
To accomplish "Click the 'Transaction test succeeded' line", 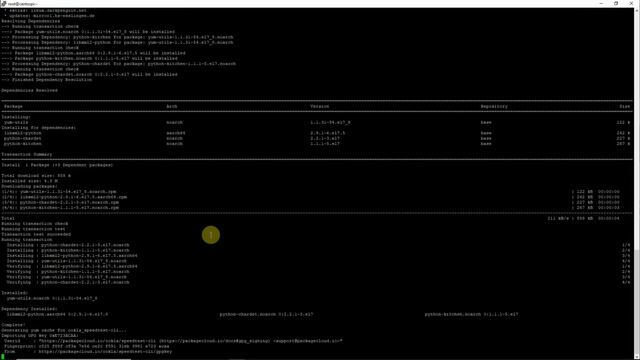I will (36, 234).
